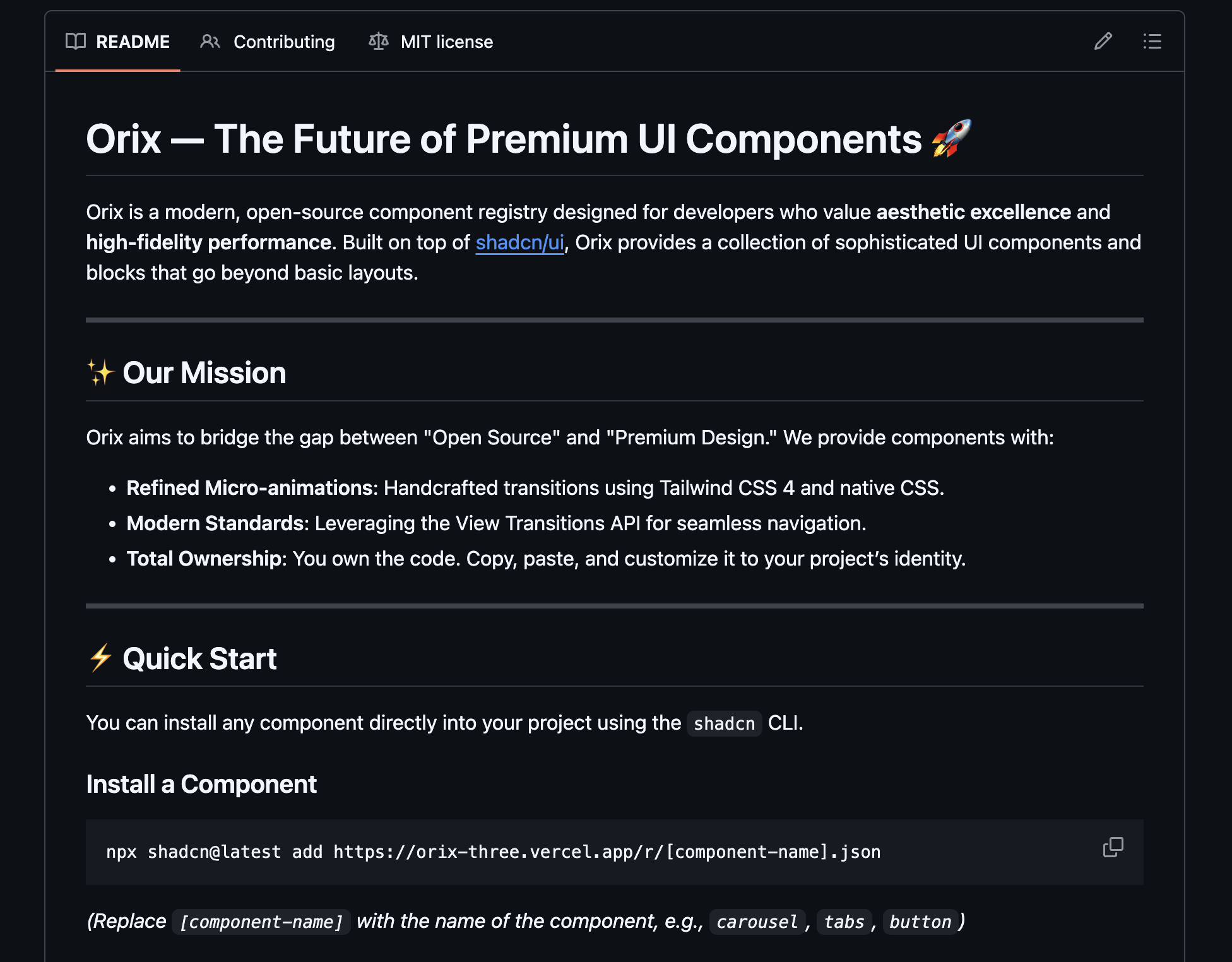Click the Quick Start heading
The image size is (1232, 962).
199,658
